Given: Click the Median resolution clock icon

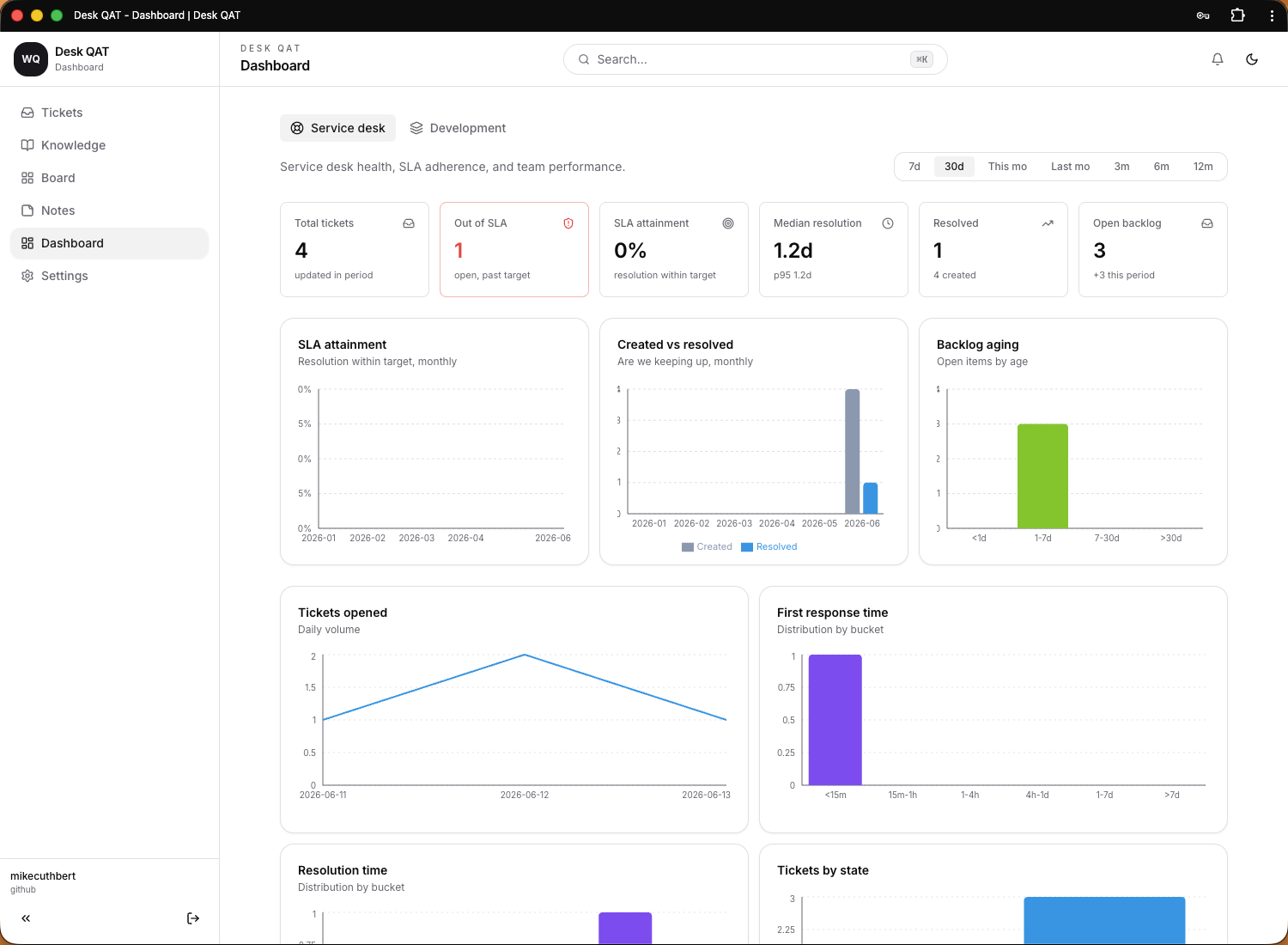Looking at the screenshot, I should pyautogui.click(x=888, y=223).
